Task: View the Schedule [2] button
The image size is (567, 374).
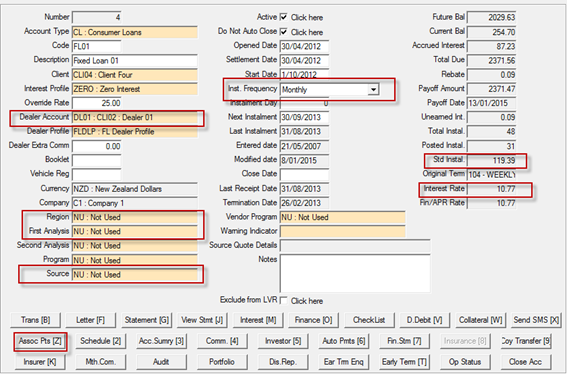Action: point(101,341)
